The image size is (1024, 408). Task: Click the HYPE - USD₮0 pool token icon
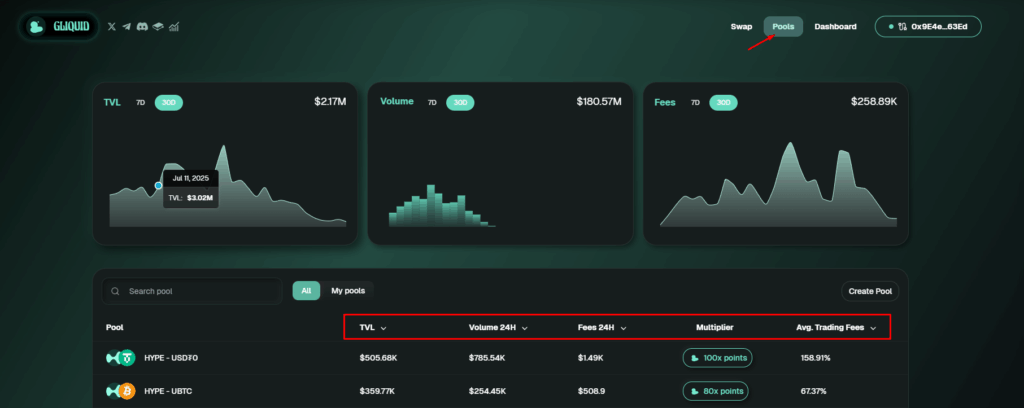point(120,358)
